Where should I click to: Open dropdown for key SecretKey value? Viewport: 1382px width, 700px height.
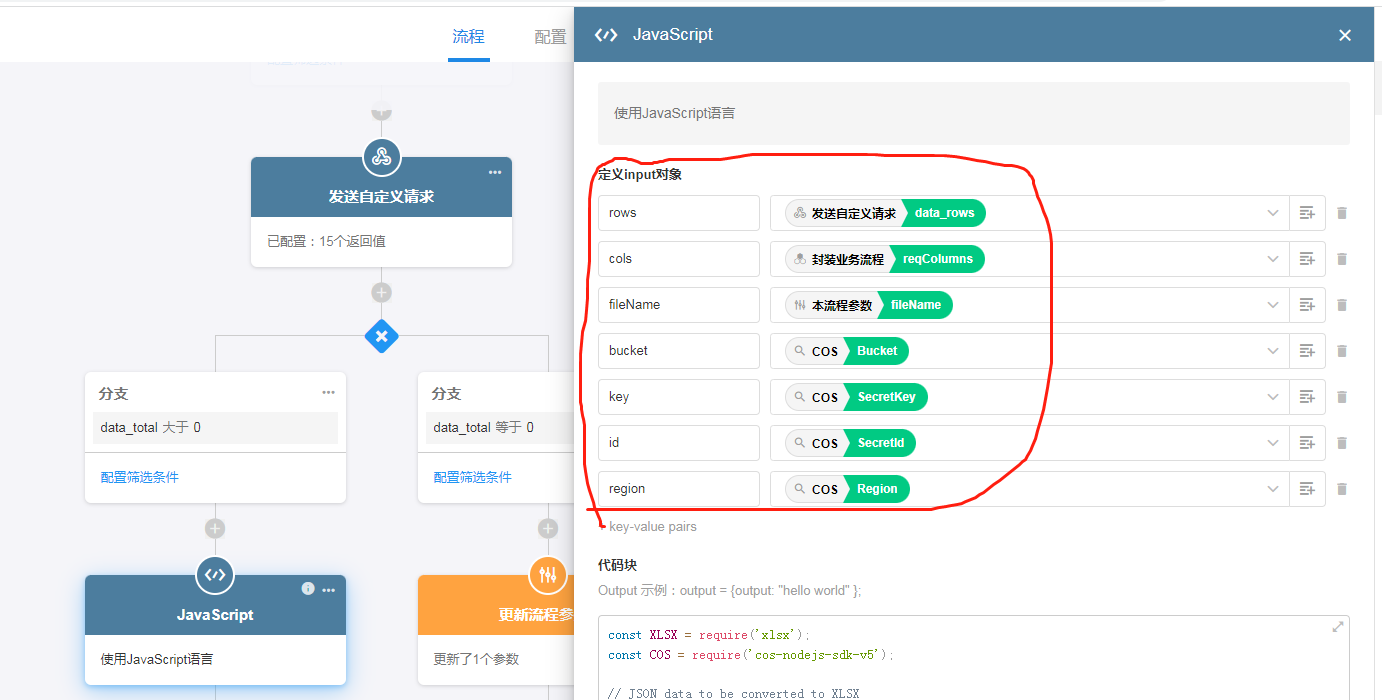pyautogui.click(x=1273, y=397)
